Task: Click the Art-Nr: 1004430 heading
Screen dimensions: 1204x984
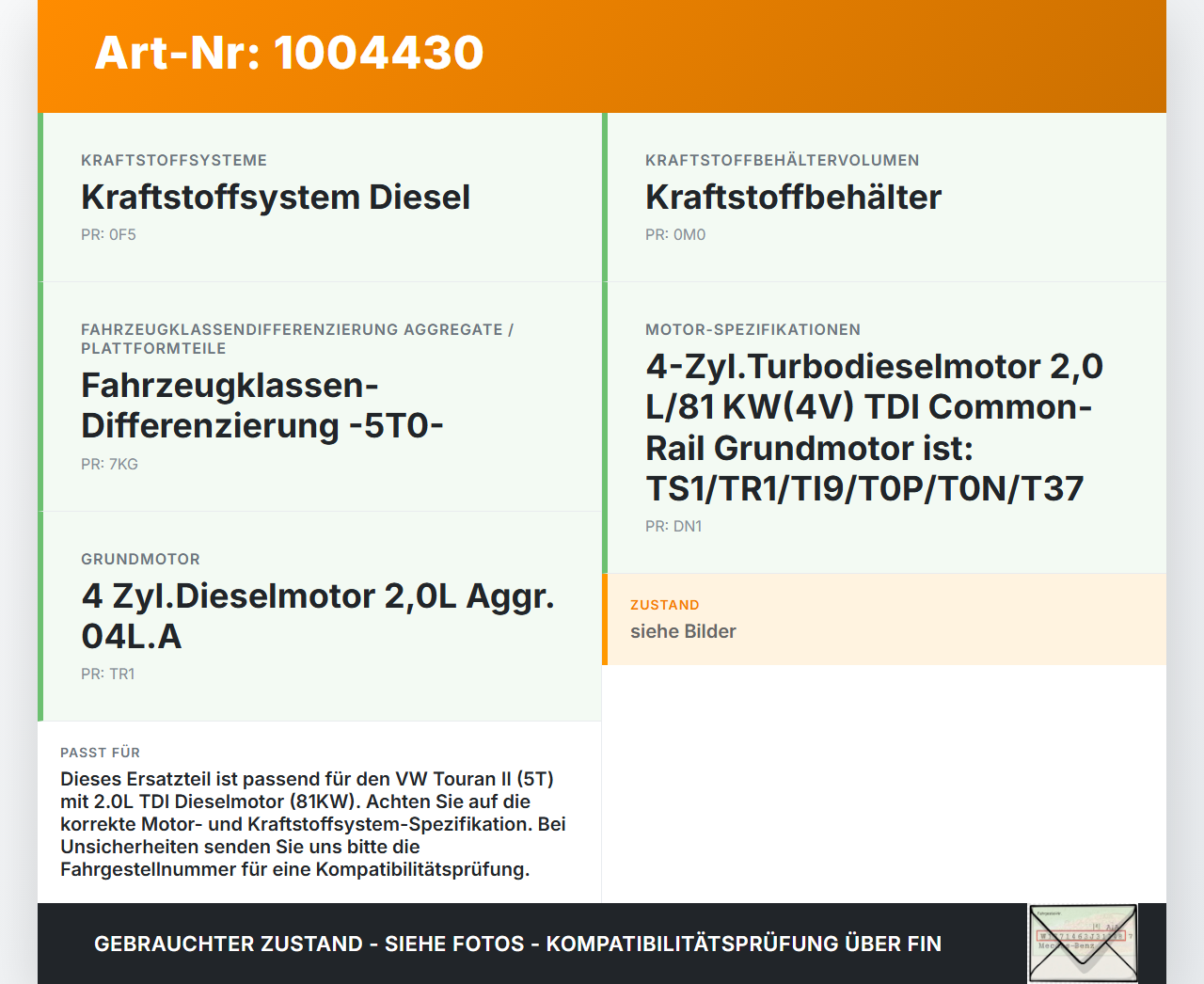Action: (289, 53)
